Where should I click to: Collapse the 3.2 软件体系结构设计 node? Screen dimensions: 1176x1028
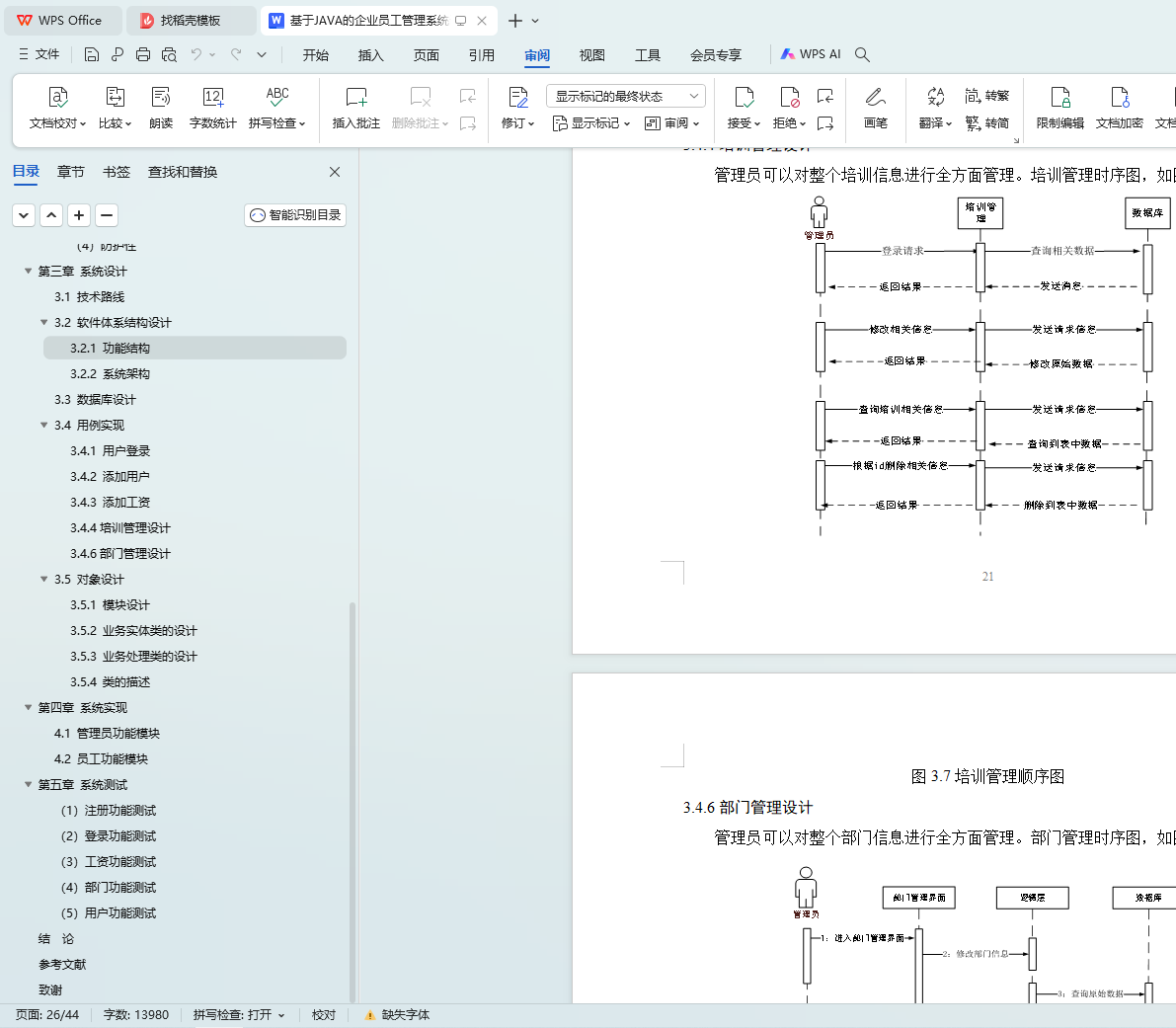pos(43,322)
